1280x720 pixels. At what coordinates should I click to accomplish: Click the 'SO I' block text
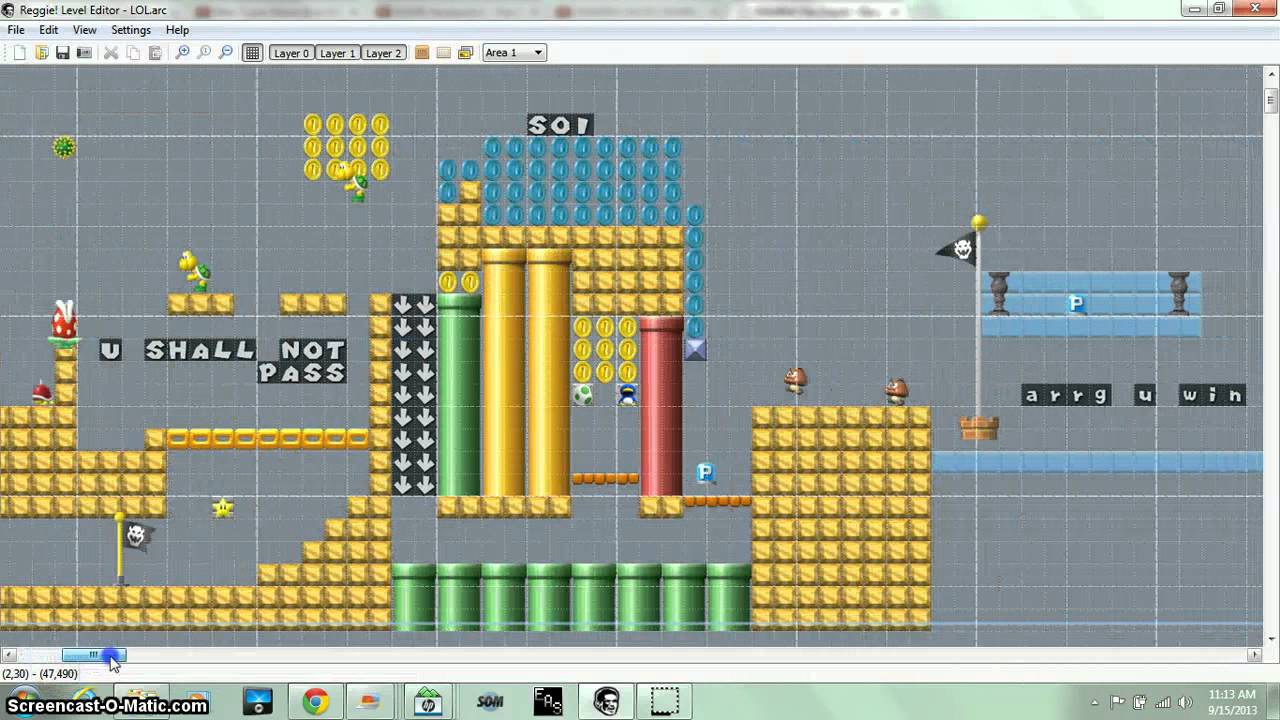[x=560, y=125]
